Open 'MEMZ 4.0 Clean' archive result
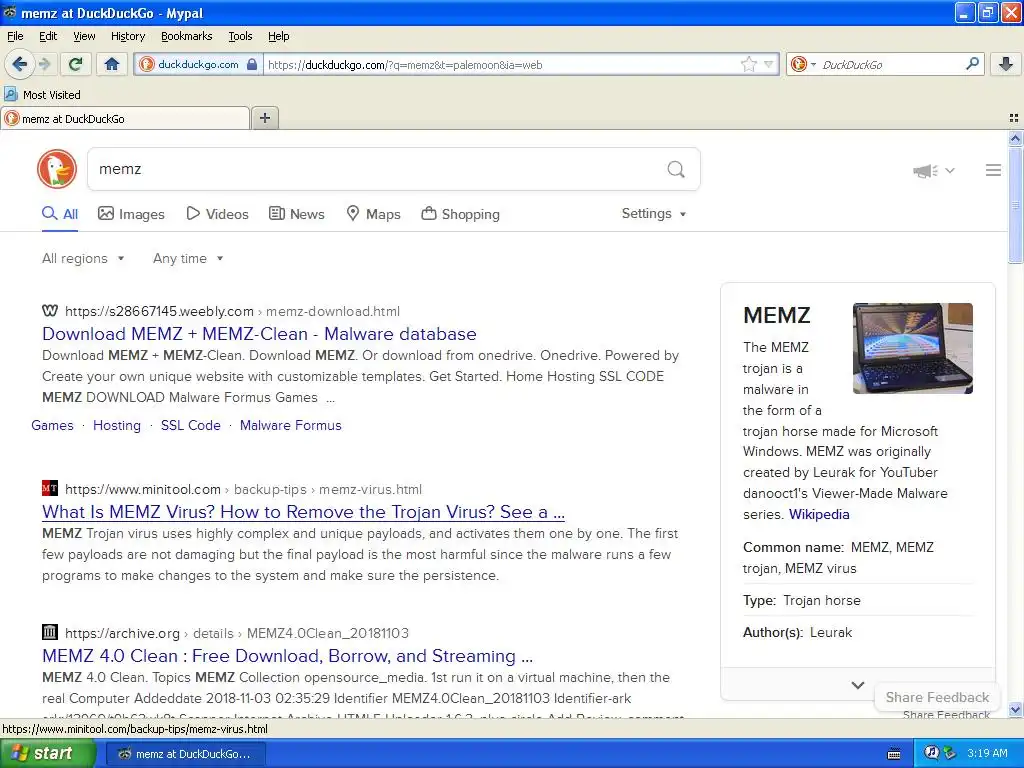 point(287,655)
